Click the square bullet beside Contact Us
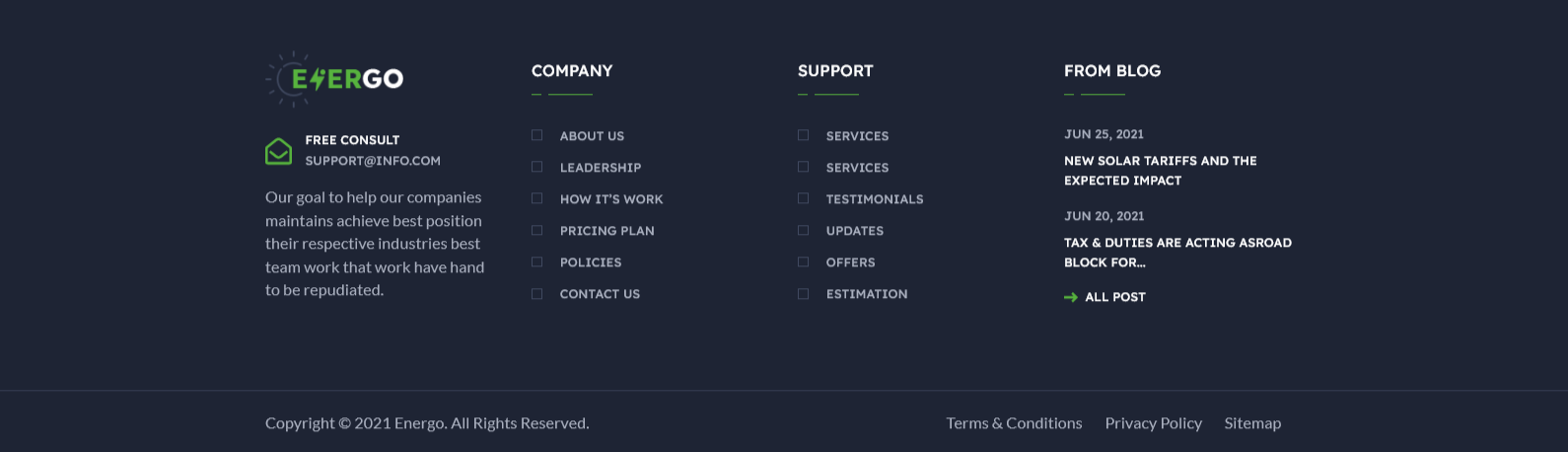The width and height of the screenshot is (1568, 452). pyautogui.click(x=537, y=293)
